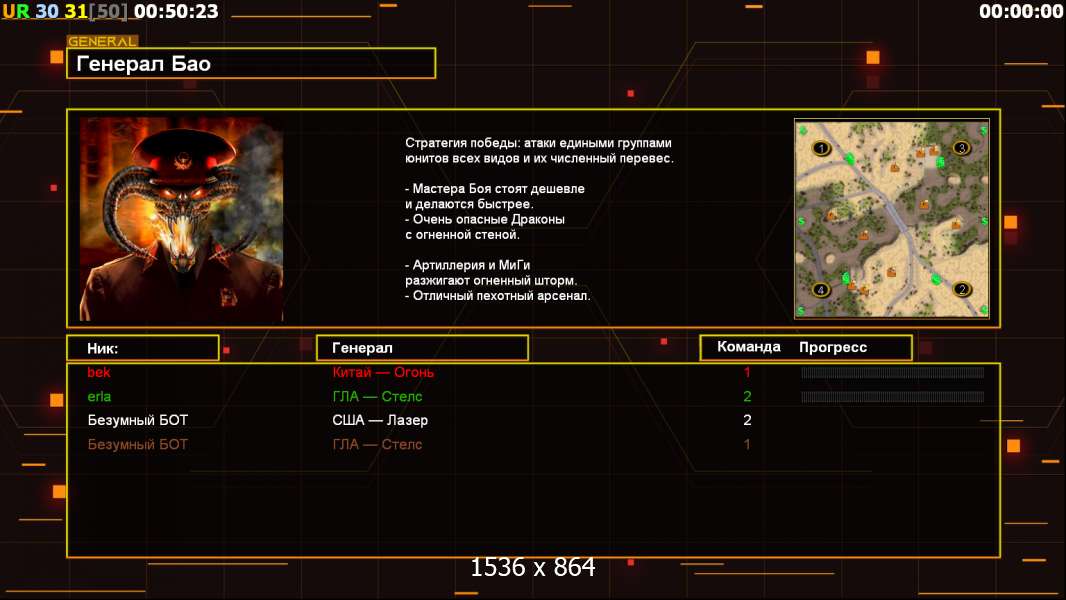This screenshot has height=600, width=1066.
Task: Click the 'Отличный пехотный арсенал' line
Action: click(498, 296)
